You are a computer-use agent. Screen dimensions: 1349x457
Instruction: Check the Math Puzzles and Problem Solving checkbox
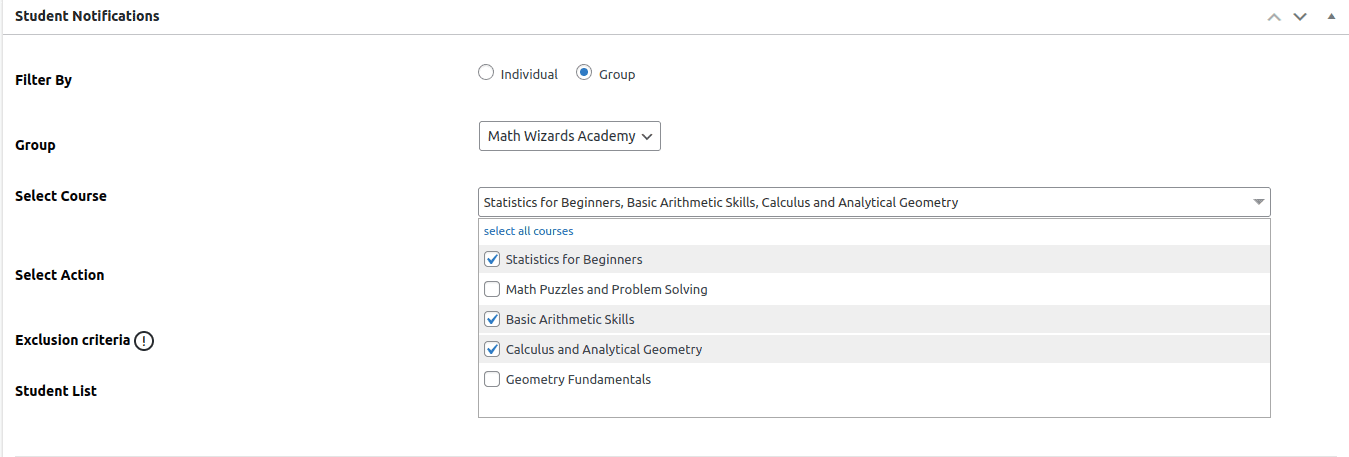point(492,289)
